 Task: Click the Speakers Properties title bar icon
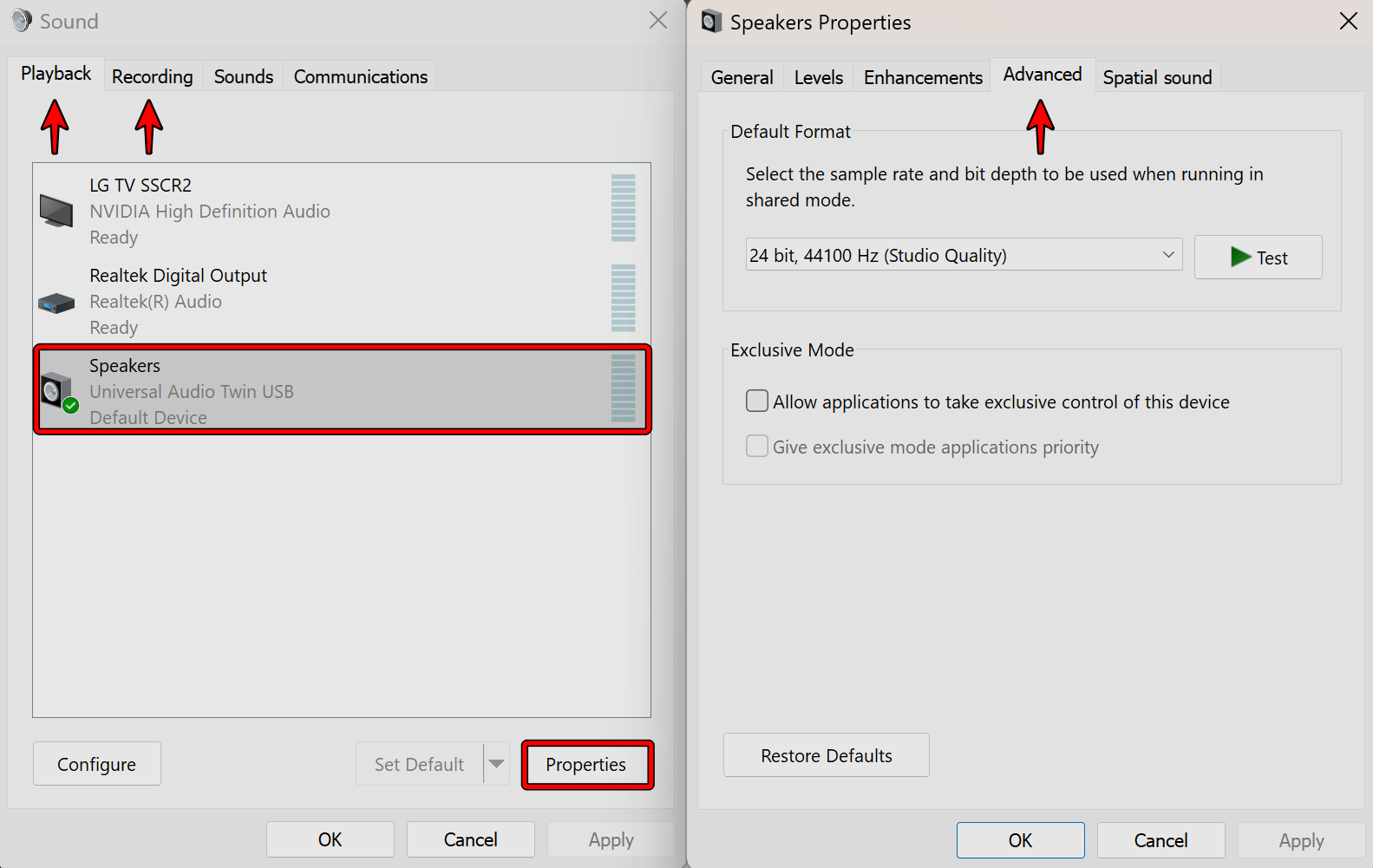[x=711, y=22]
